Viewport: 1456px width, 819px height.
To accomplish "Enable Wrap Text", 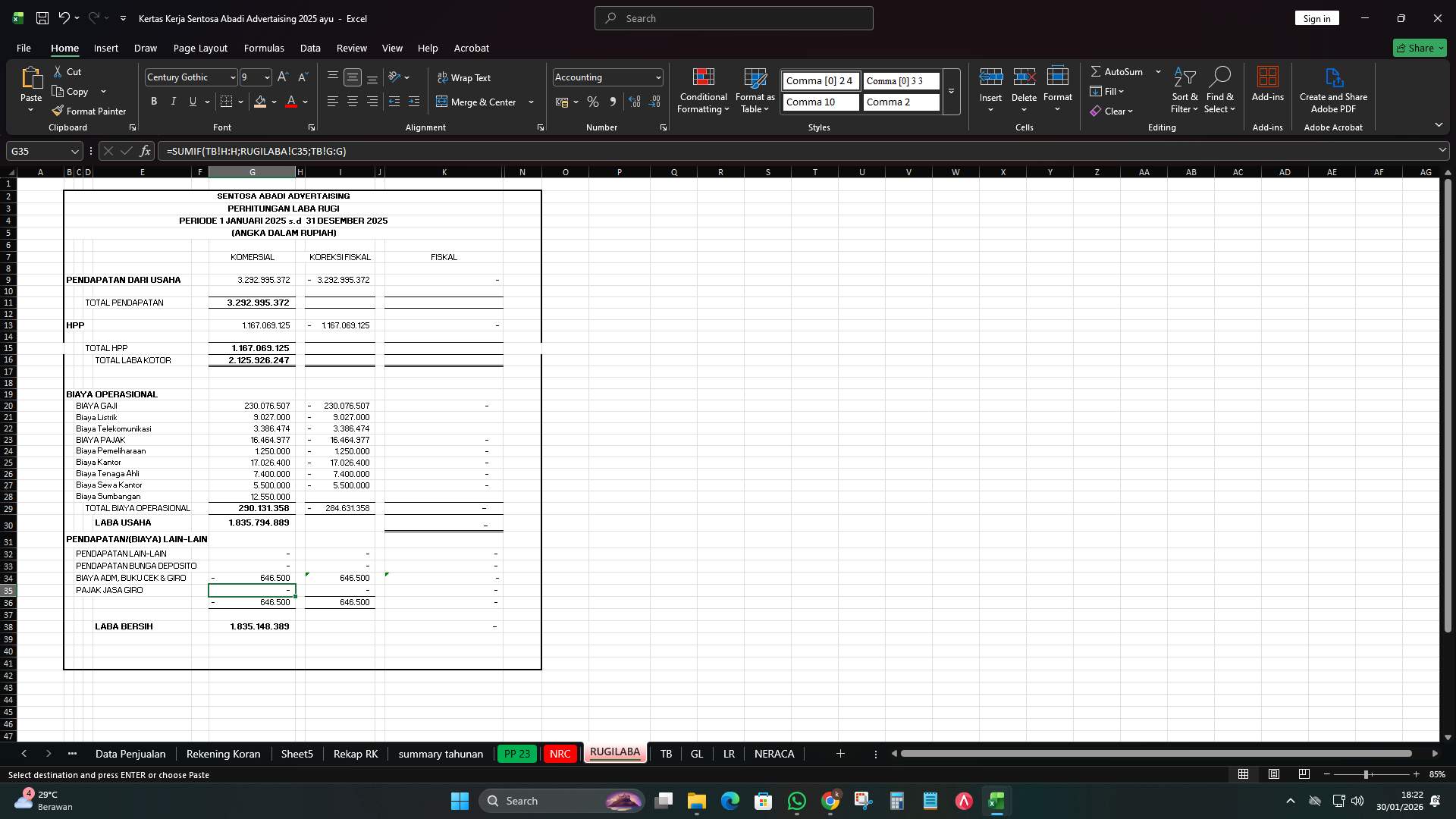I will pyautogui.click(x=465, y=77).
